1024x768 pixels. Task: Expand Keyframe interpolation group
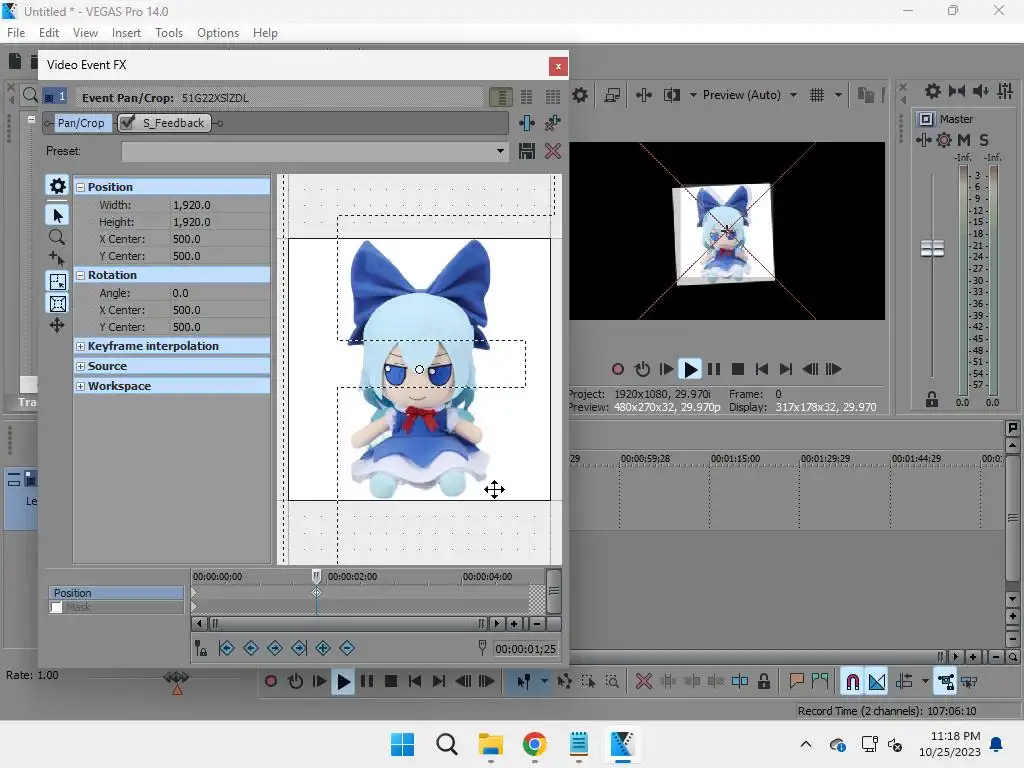tap(80, 346)
